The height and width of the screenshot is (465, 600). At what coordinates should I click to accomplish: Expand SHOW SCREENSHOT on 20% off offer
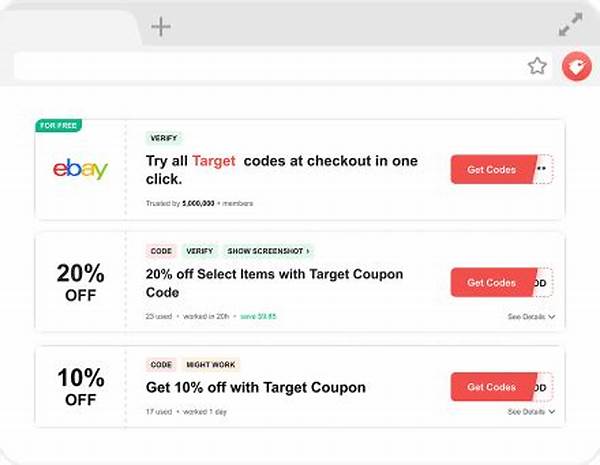point(267,251)
